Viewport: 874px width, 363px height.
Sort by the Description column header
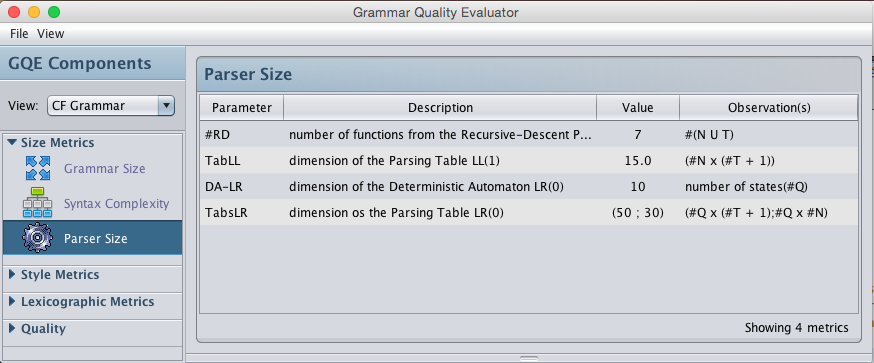click(440, 108)
